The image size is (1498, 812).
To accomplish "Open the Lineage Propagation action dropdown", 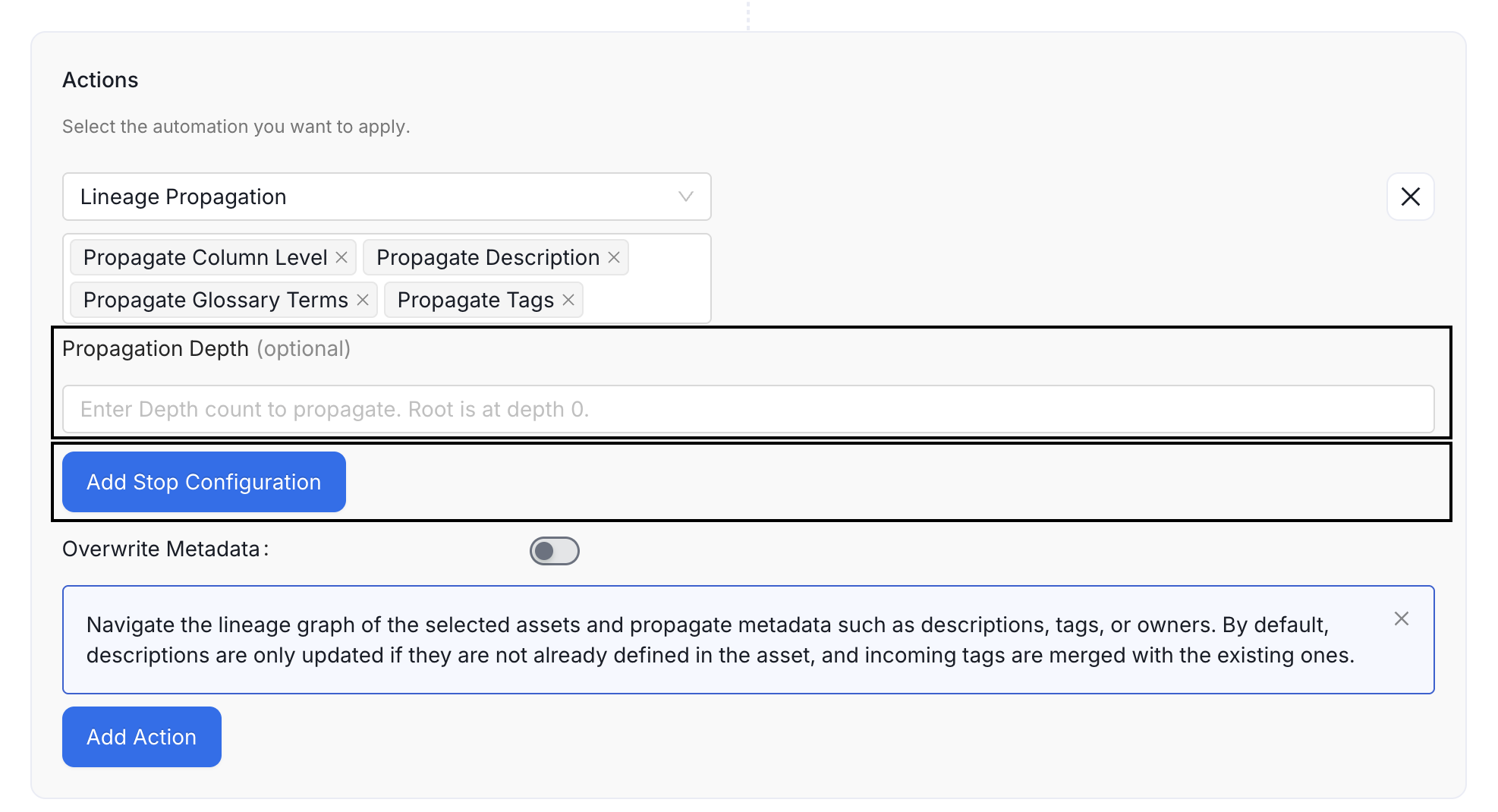I will [x=387, y=197].
